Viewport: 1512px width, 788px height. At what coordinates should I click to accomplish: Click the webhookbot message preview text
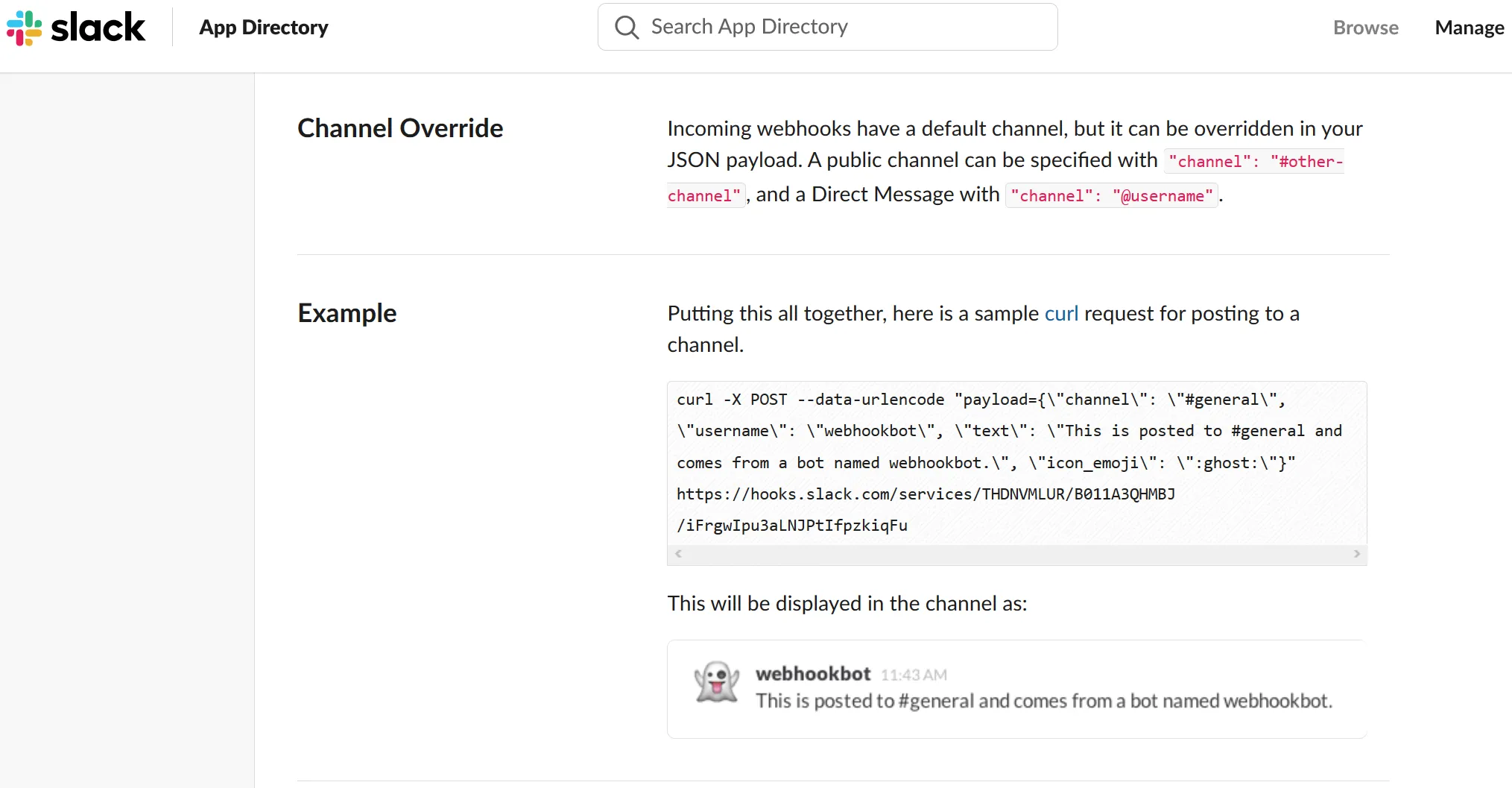[x=1043, y=702]
